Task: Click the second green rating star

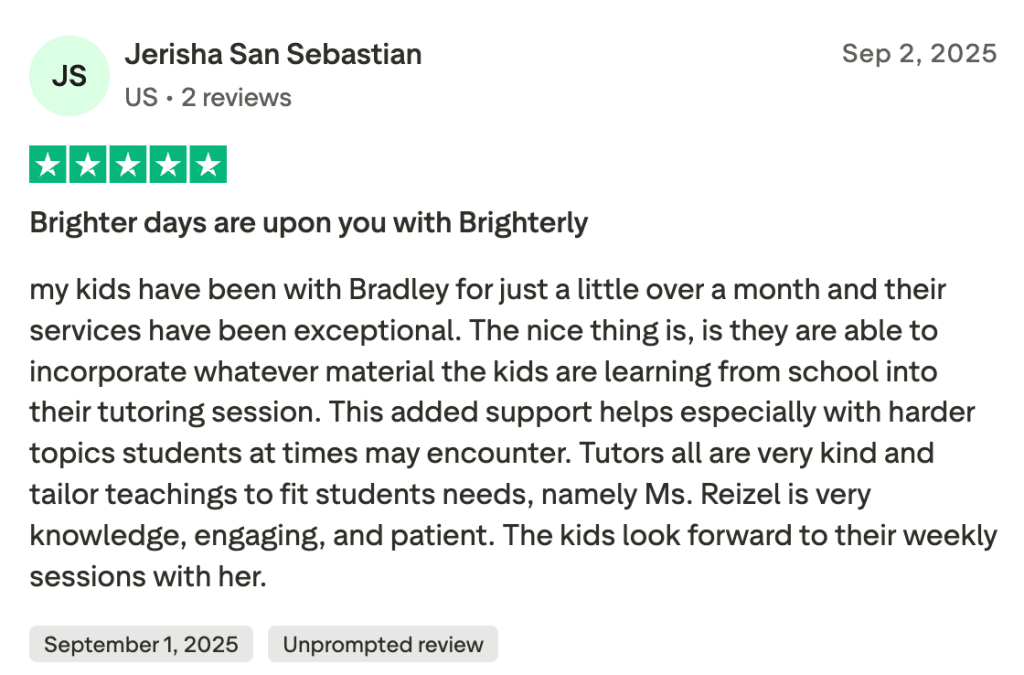Action: 88,165
